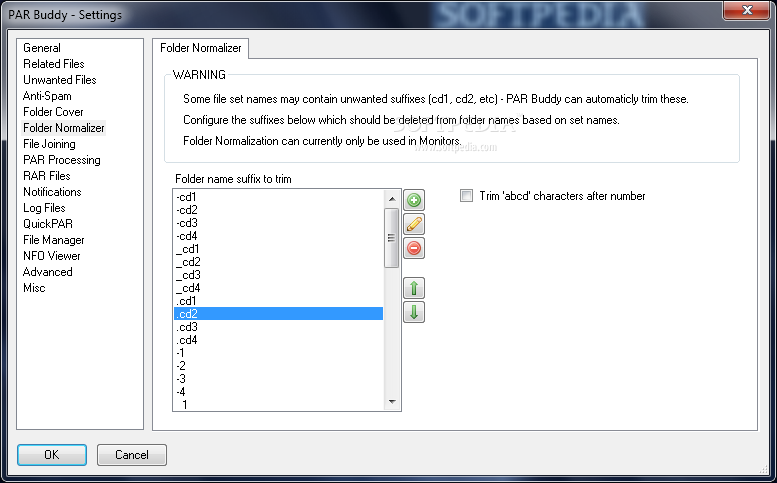The image size is (777, 483).
Task: Click the suffix list scroll down arrow
Action: click(392, 402)
